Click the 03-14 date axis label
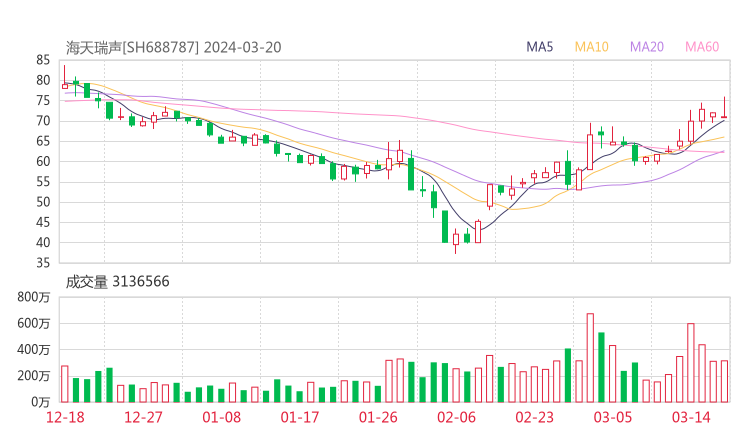The width and height of the screenshot is (740, 440). pyautogui.click(x=691, y=417)
